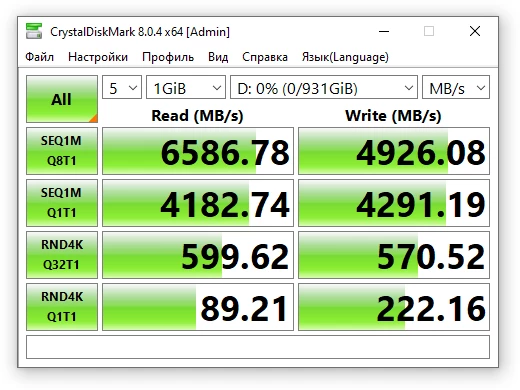520x390 pixels.
Task: Click the write result 570.52
Action: 394,255
